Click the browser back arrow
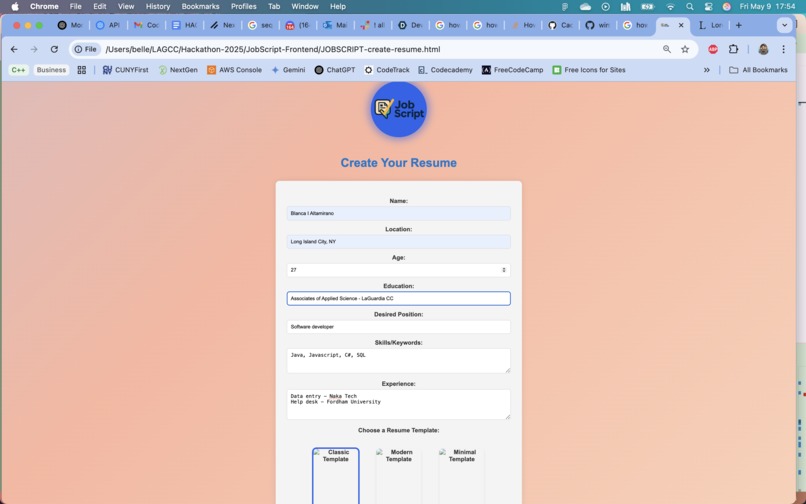Image resolution: width=806 pixels, height=504 pixels. click(14, 49)
